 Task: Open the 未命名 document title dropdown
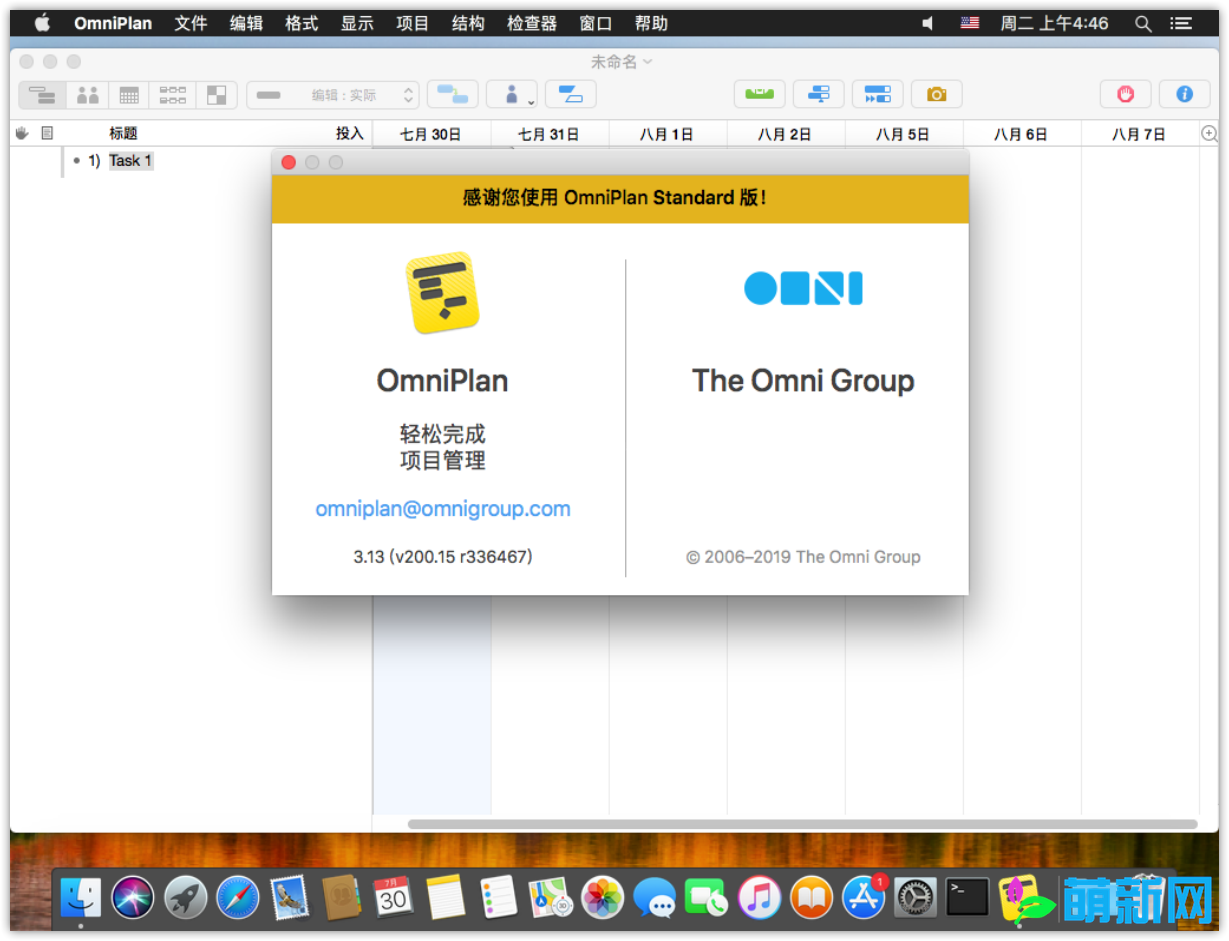tap(621, 62)
